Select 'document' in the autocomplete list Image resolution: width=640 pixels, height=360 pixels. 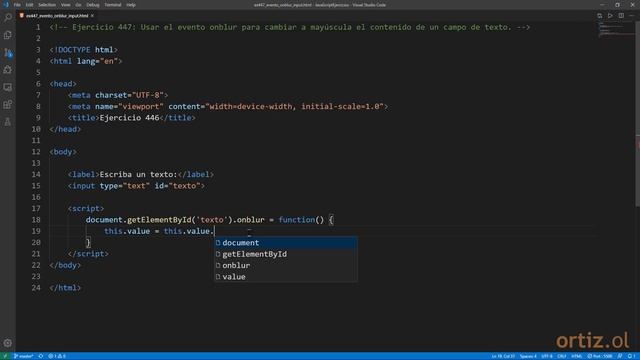coord(286,243)
